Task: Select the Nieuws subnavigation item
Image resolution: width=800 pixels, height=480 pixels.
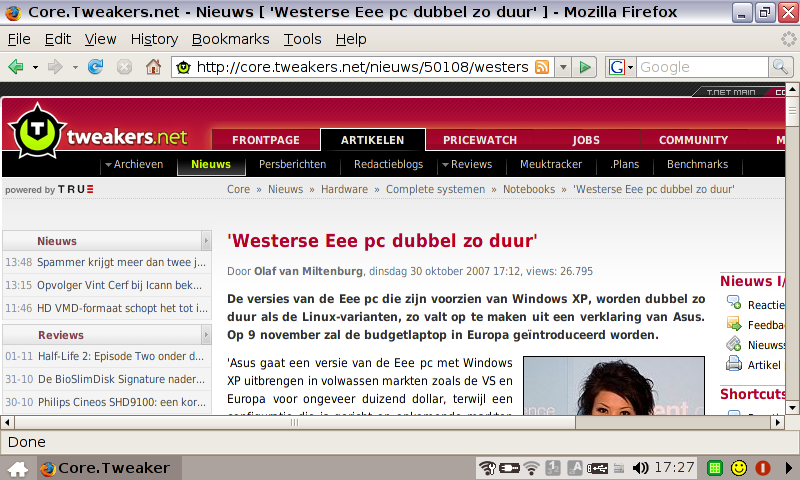Action: 211,164
